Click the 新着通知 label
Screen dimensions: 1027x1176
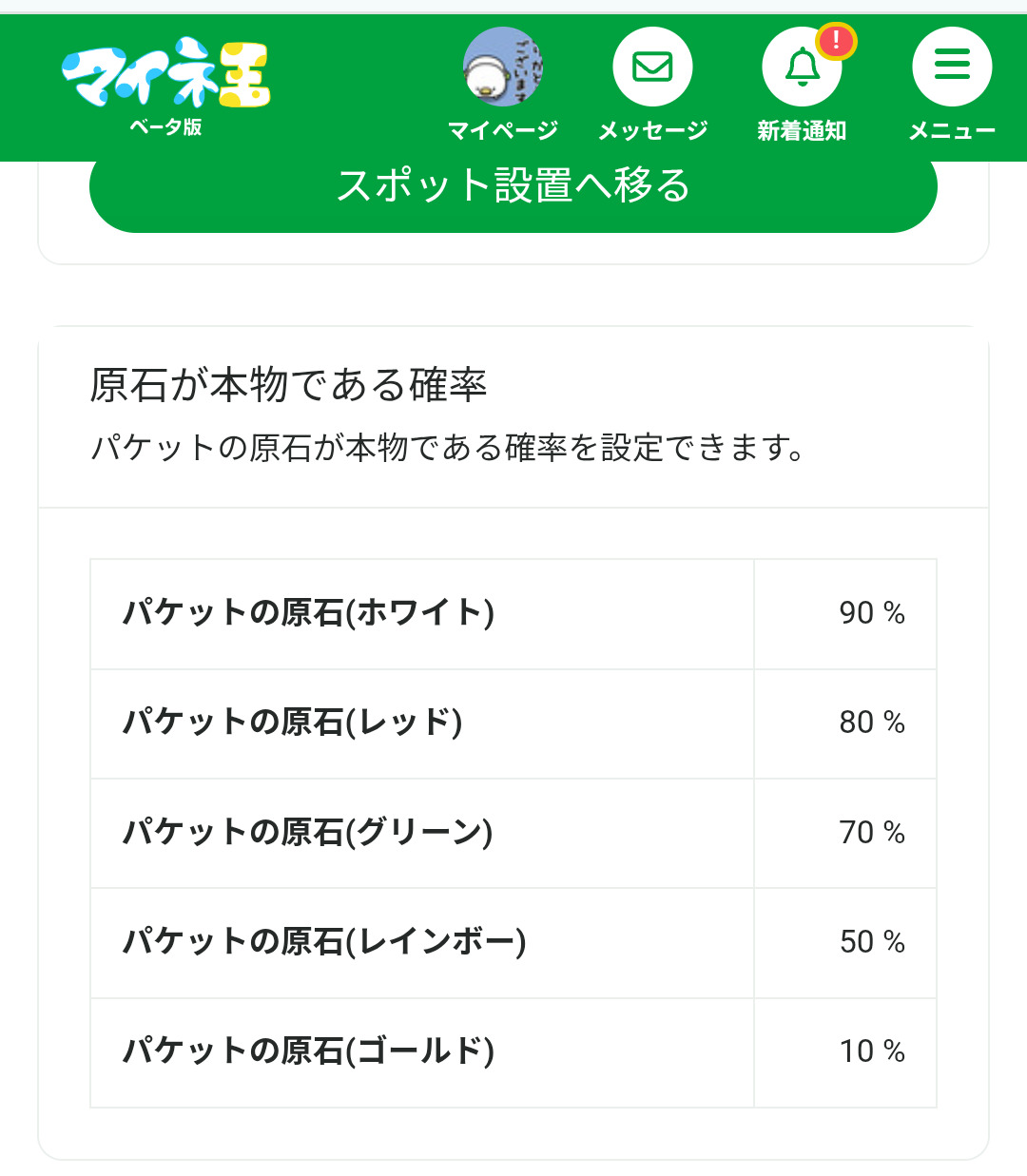pos(802,130)
